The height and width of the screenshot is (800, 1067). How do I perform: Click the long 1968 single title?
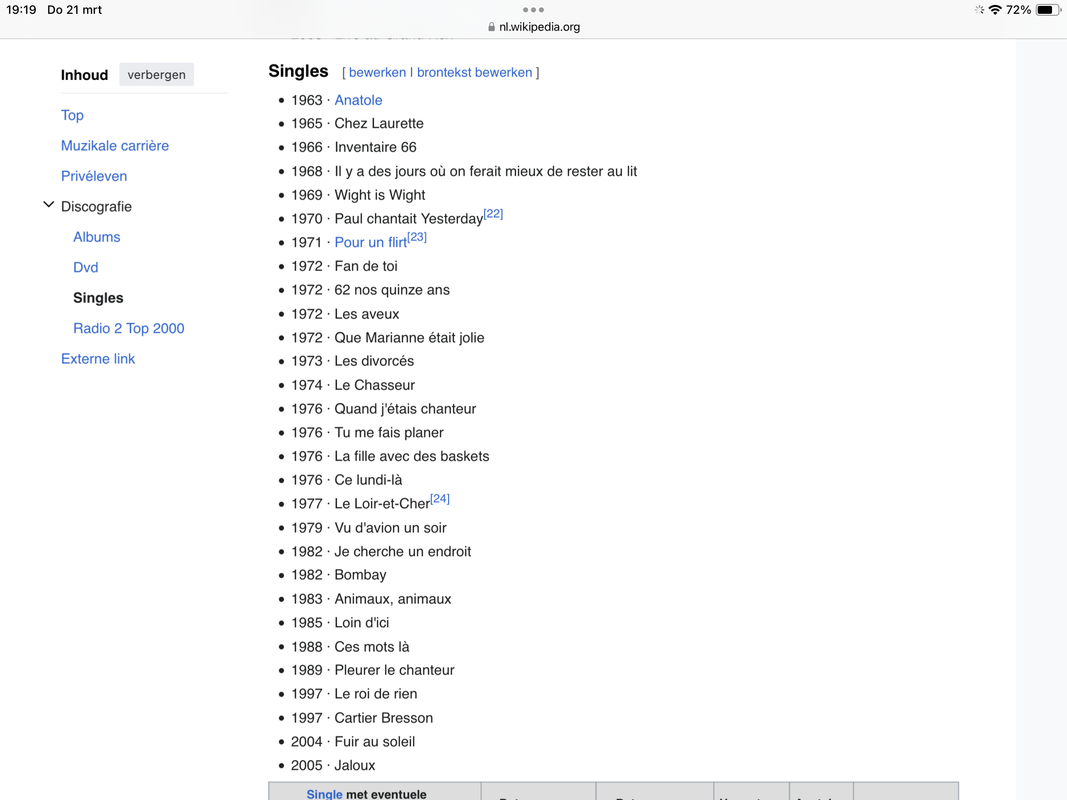(485, 171)
